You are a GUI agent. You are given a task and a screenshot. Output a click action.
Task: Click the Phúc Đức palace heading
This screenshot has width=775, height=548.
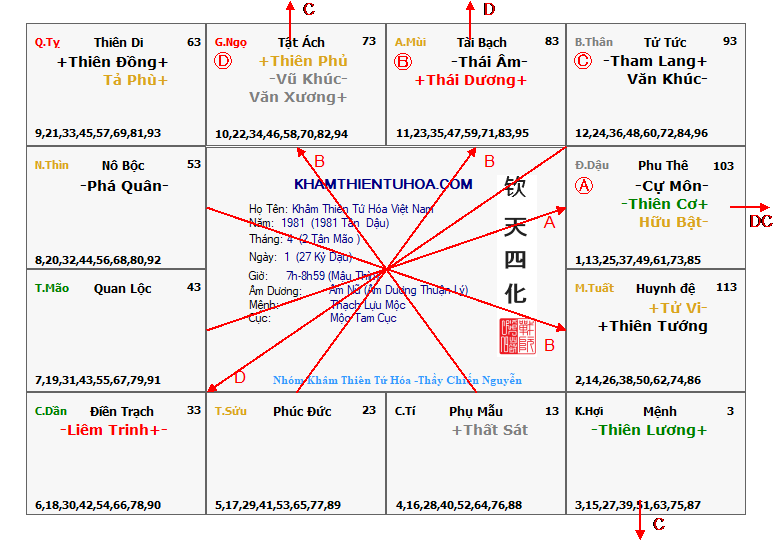[302, 411]
